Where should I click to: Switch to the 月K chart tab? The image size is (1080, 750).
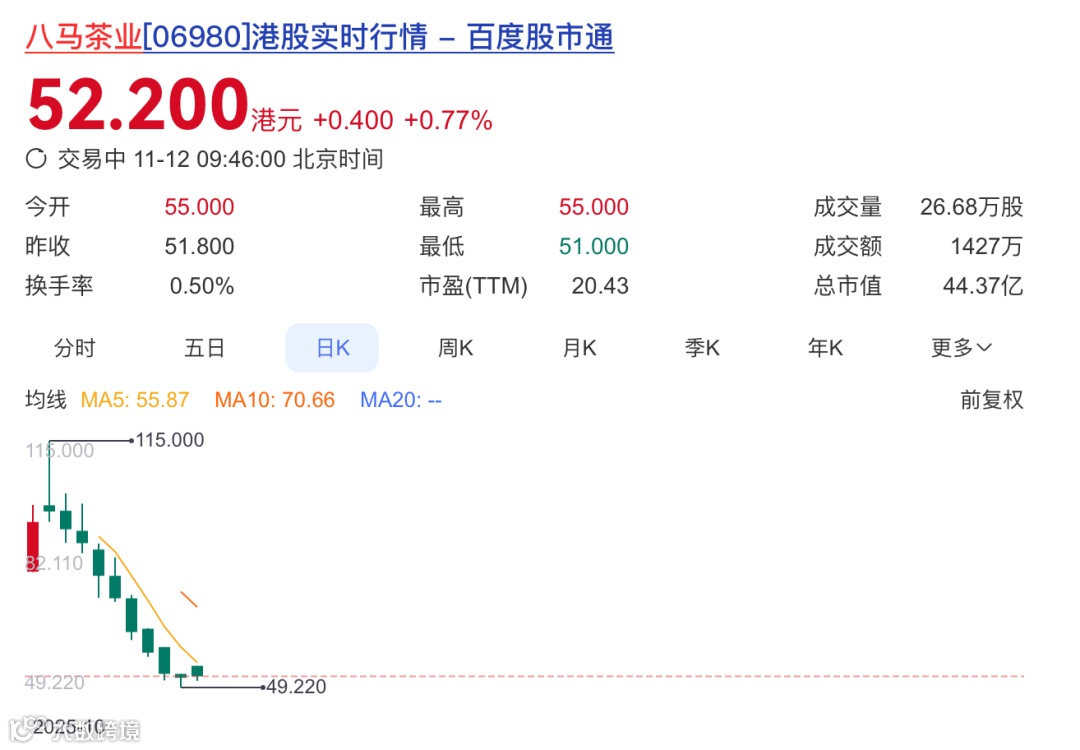pyautogui.click(x=579, y=348)
